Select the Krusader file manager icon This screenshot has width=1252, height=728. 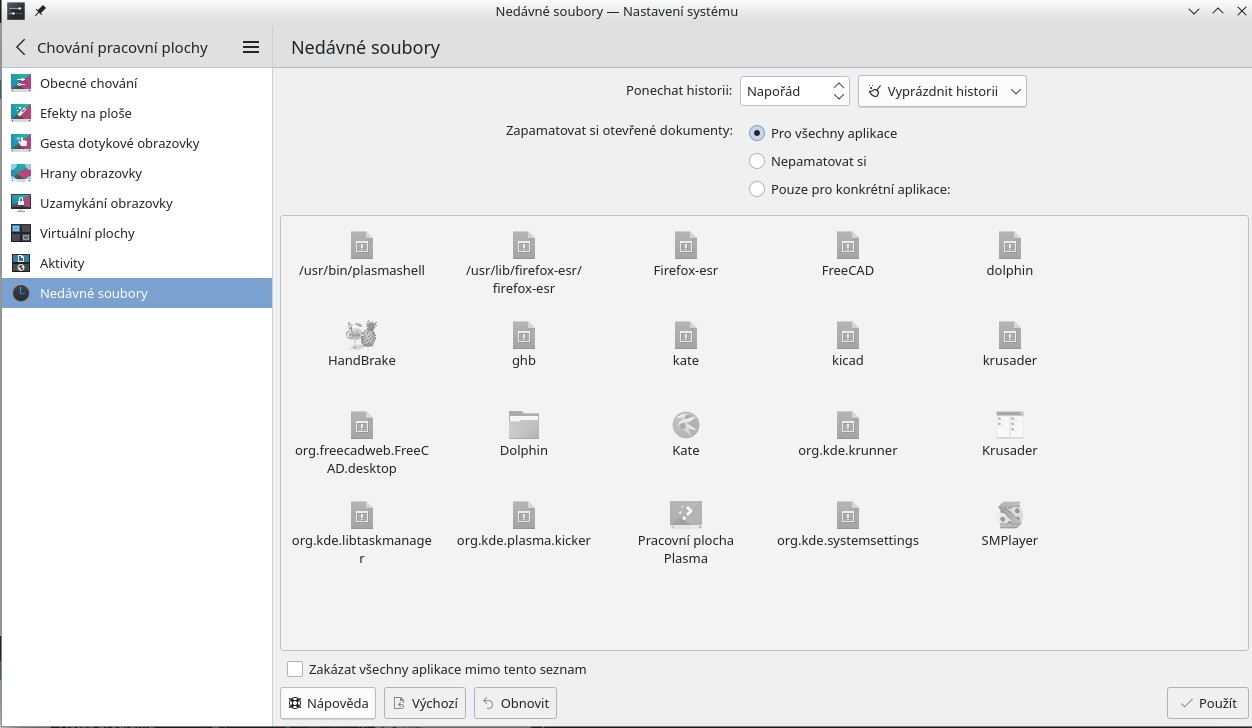coord(1010,424)
